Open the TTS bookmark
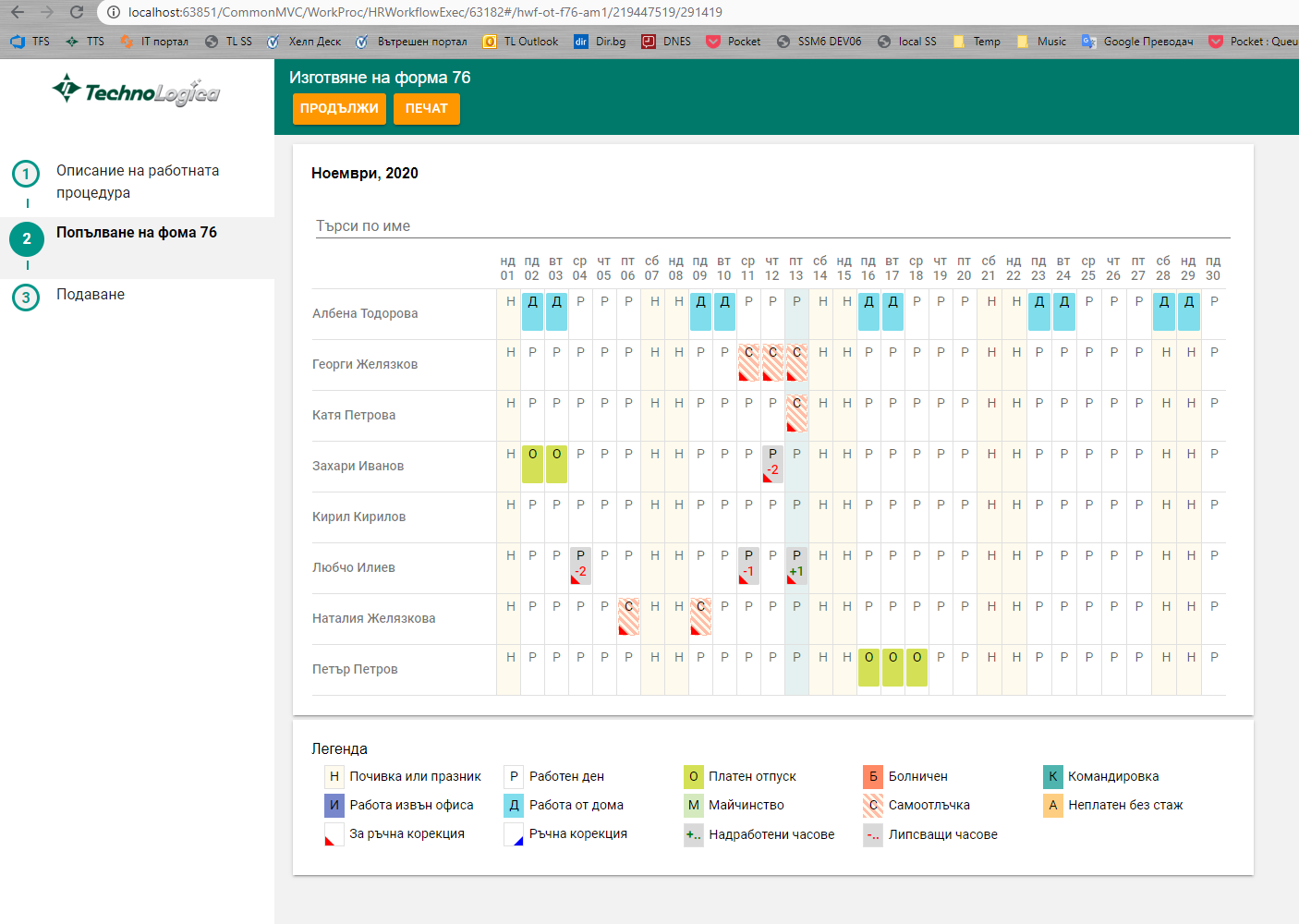The height and width of the screenshot is (924, 1299). pos(85,42)
